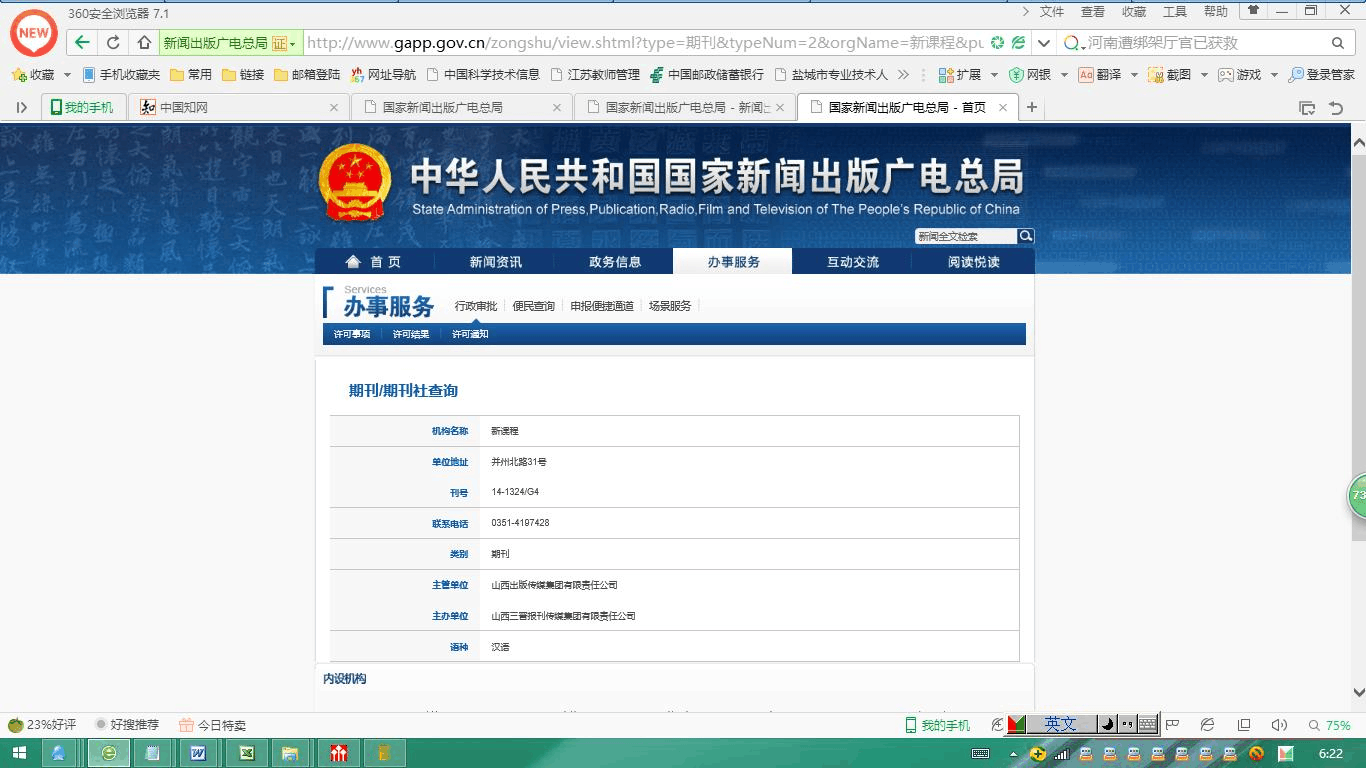This screenshot has height=768, width=1366.
Task: Show hidden system tray icons arrow
Action: (1014, 754)
